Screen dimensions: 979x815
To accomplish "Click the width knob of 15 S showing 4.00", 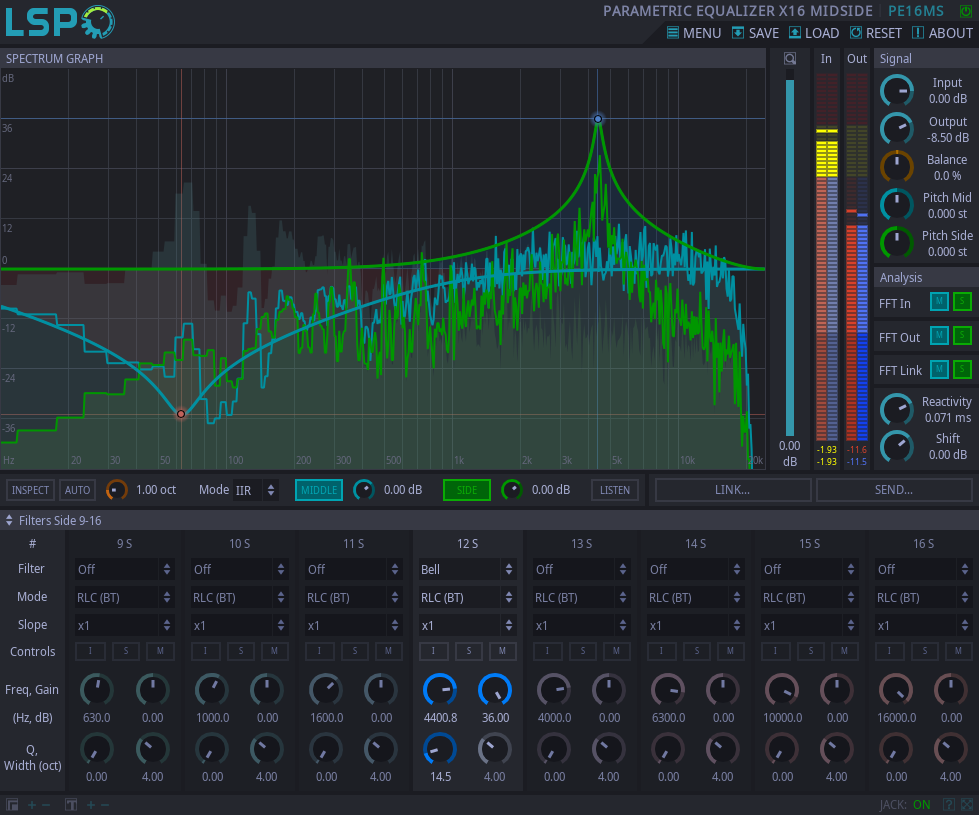I will (x=837, y=749).
